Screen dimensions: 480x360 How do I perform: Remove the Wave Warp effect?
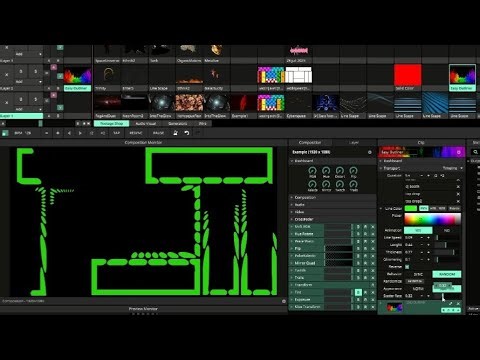click(x=373, y=241)
